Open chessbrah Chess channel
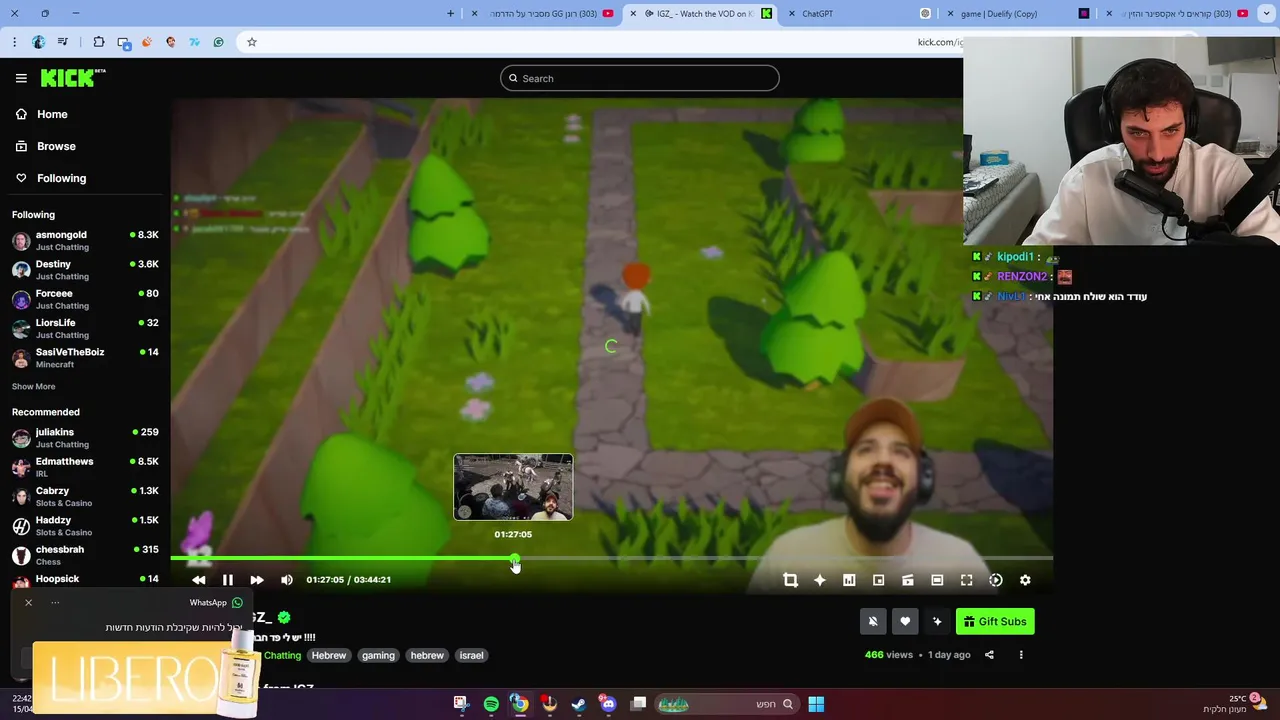1280x720 pixels. pyautogui.click(x=85, y=555)
